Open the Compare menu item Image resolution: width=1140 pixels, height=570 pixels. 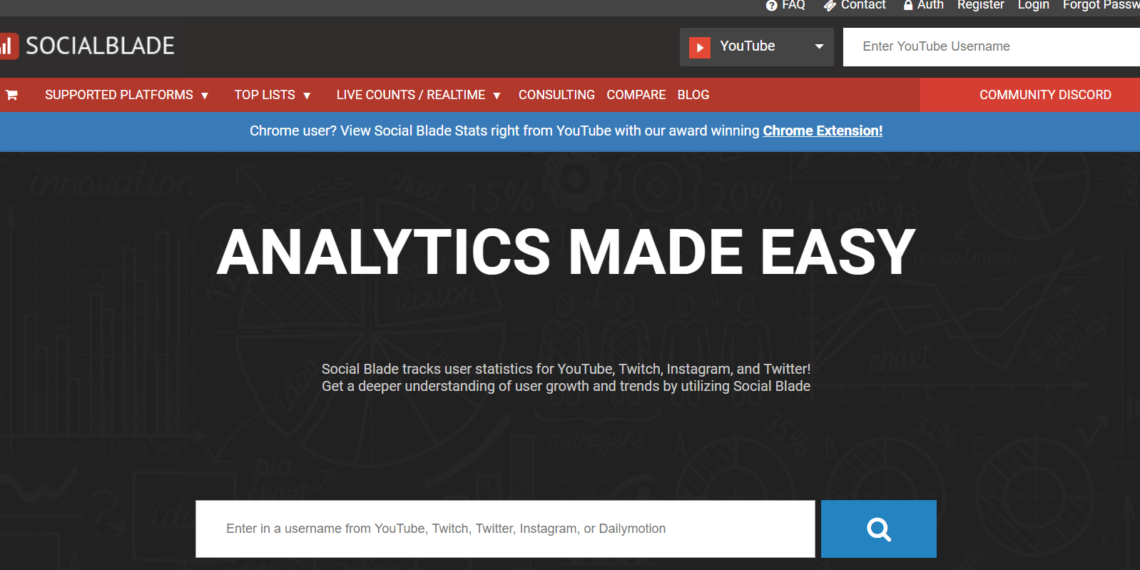click(636, 95)
